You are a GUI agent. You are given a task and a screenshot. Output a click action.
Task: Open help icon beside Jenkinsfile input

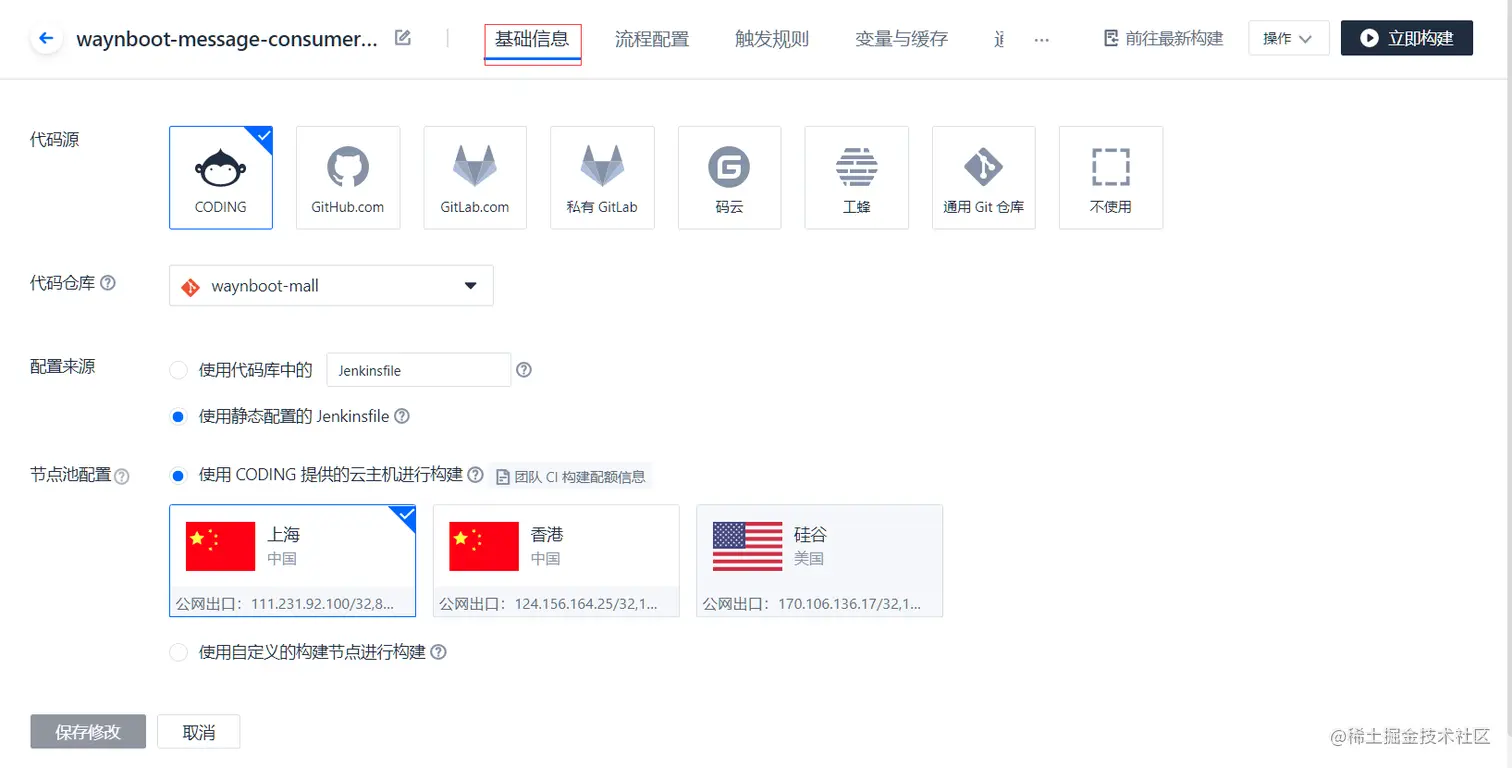(x=523, y=370)
